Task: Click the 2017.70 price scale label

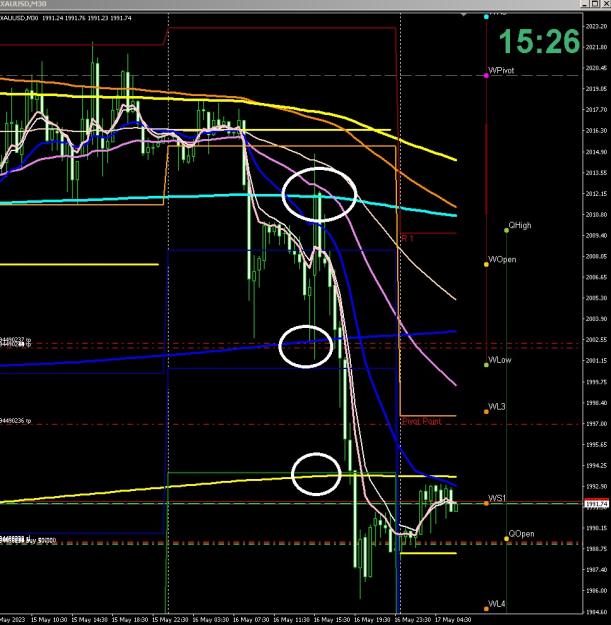Action: (596, 110)
